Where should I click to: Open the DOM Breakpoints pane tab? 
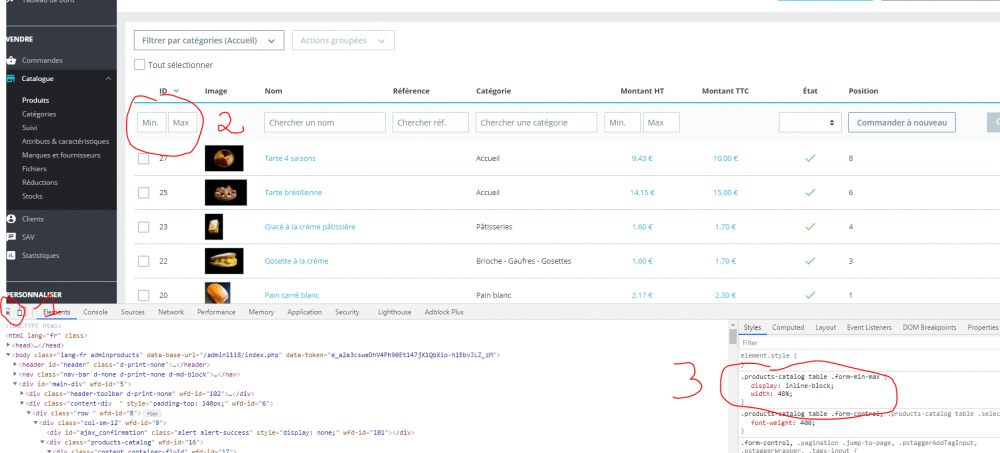click(929, 327)
